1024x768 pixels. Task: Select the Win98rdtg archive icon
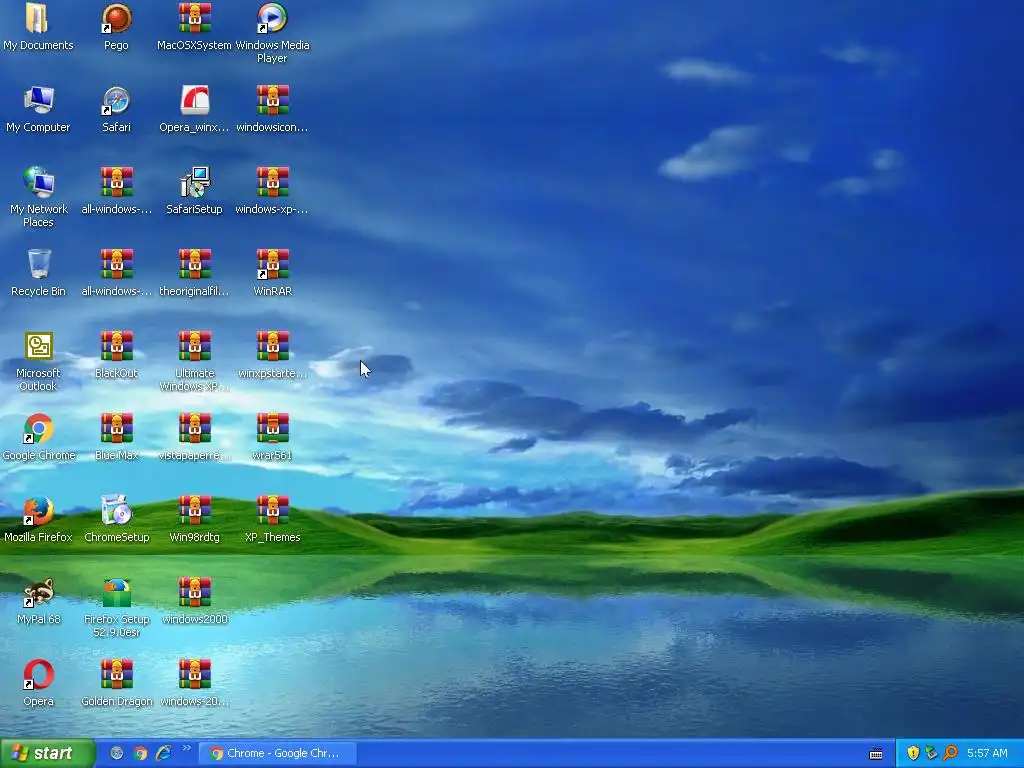click(x=195, y=510)
